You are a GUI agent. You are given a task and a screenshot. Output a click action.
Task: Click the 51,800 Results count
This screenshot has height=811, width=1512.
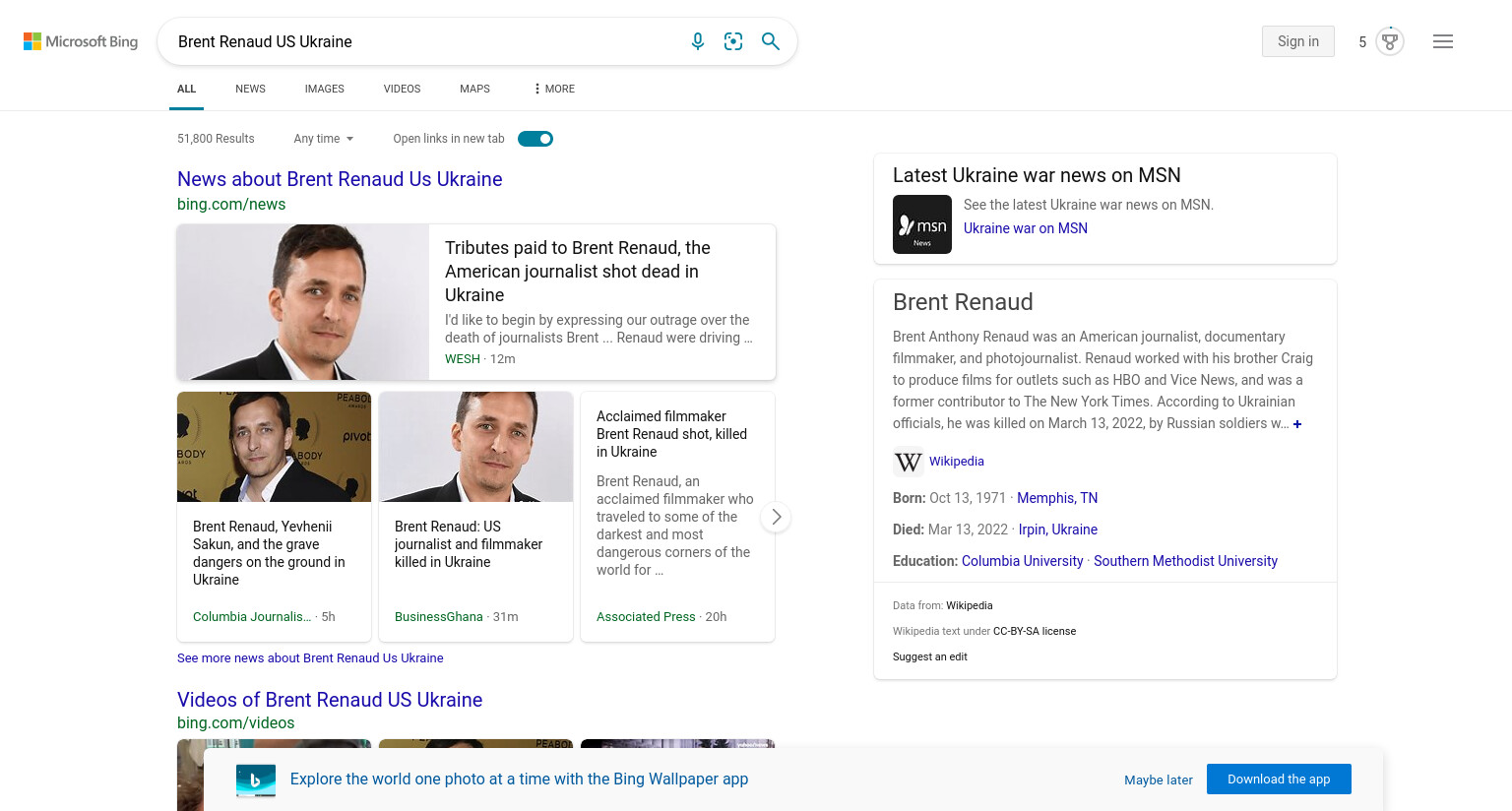216,139
